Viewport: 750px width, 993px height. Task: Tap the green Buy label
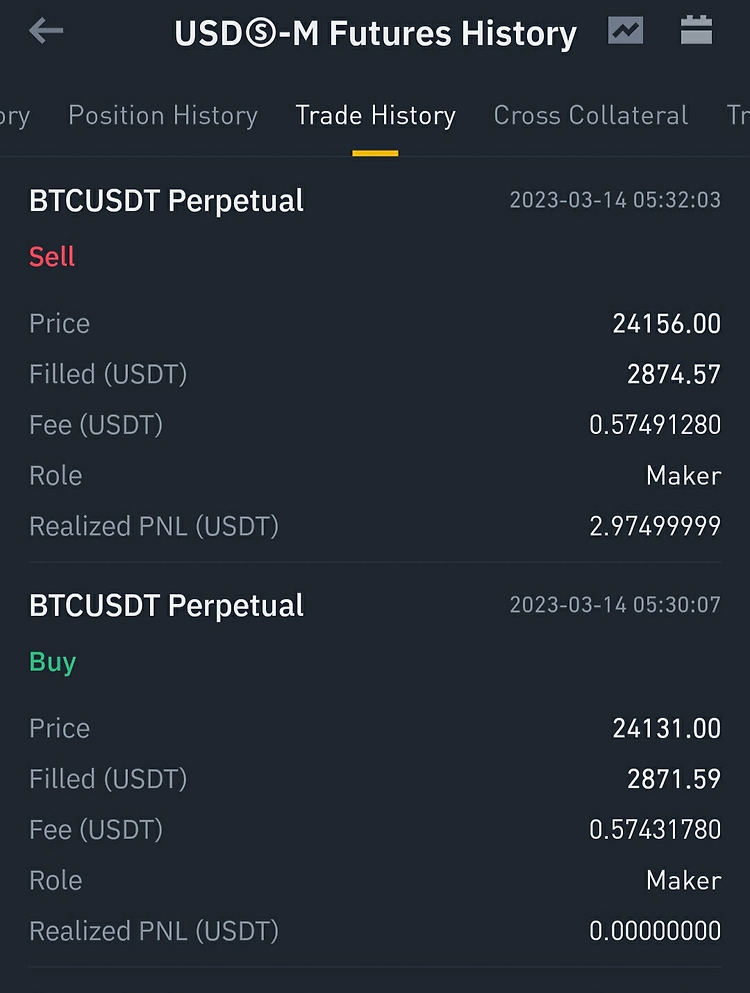tap(53, 662)
